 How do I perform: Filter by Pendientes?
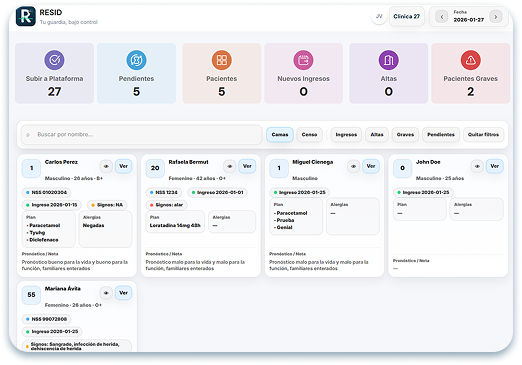click(x=441, y=135)
